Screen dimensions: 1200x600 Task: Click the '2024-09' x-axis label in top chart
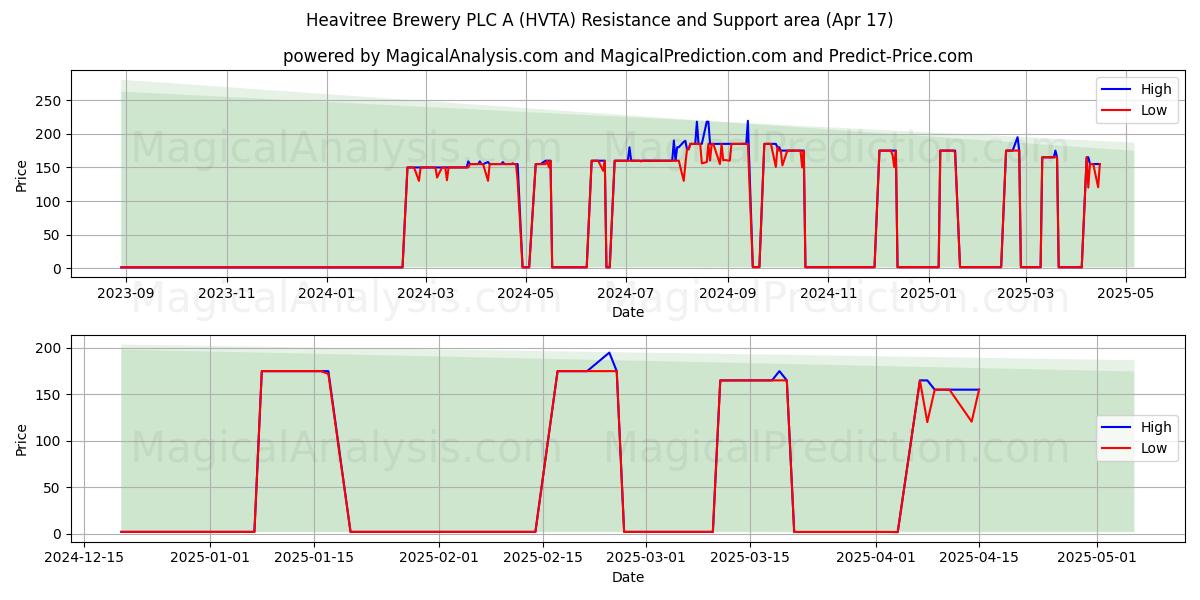[728, 293]
